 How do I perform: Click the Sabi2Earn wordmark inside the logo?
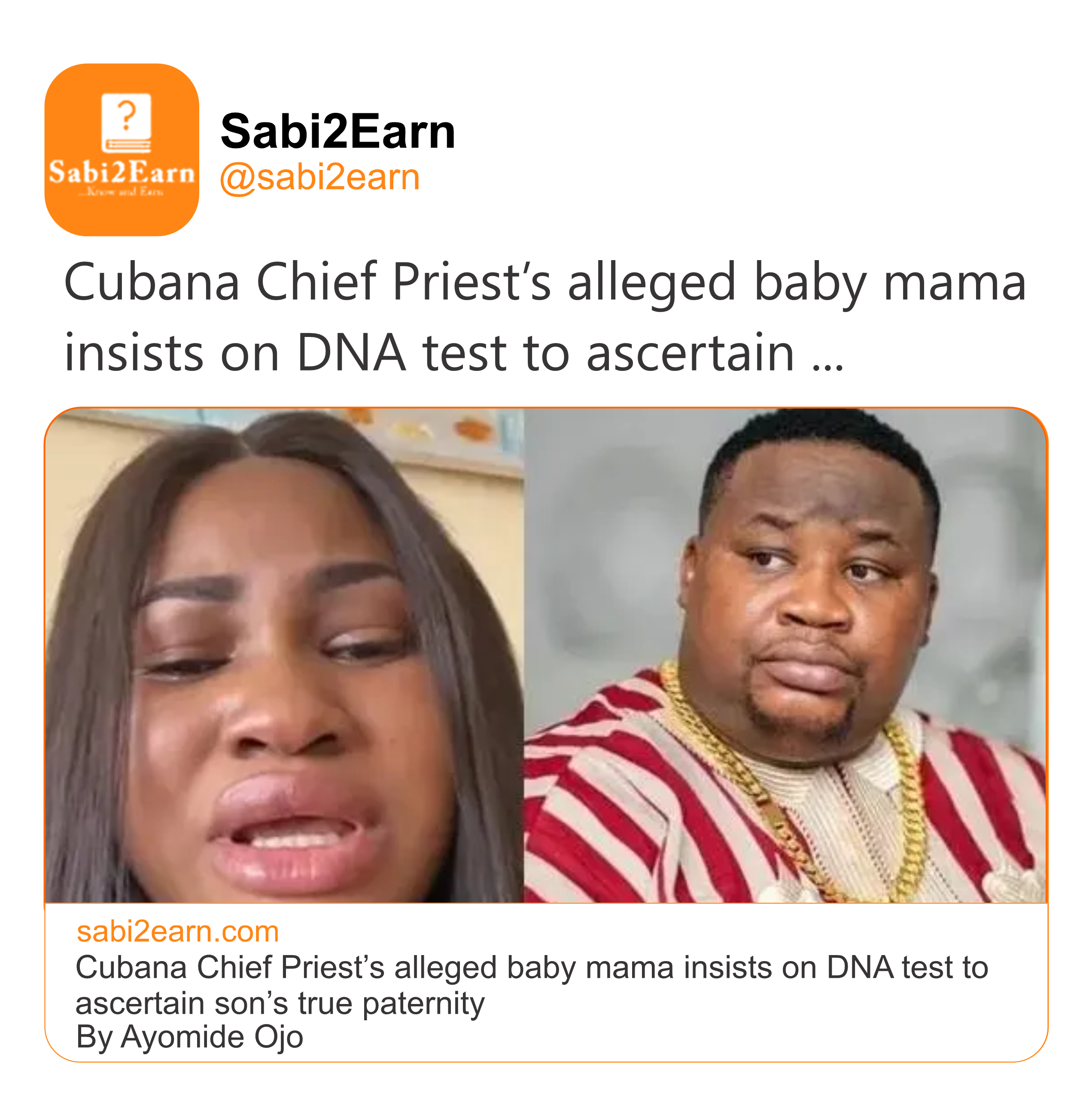pos(122,172)
